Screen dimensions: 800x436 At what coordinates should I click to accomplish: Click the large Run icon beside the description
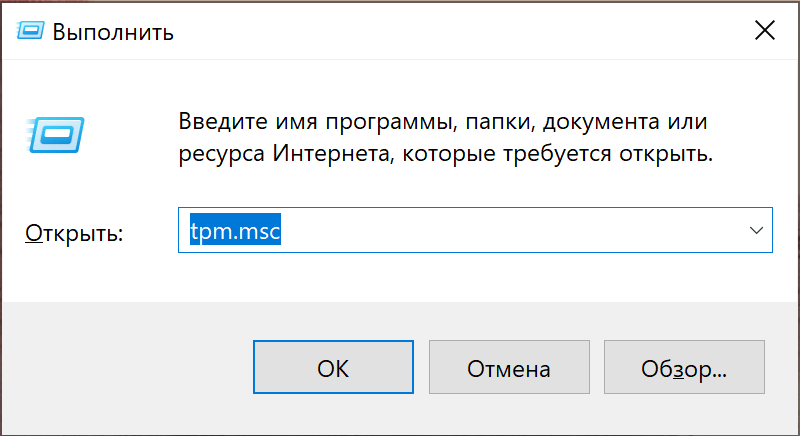[x=57, y=132]
